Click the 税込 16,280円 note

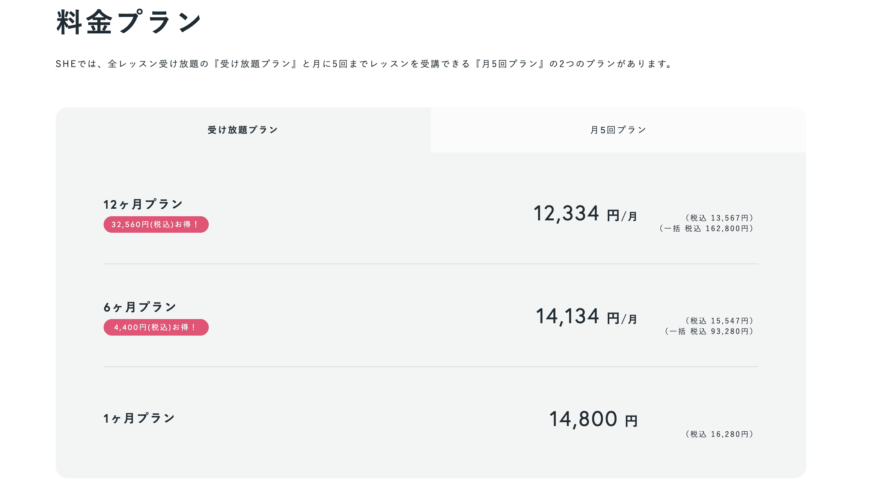click(719, 434)
